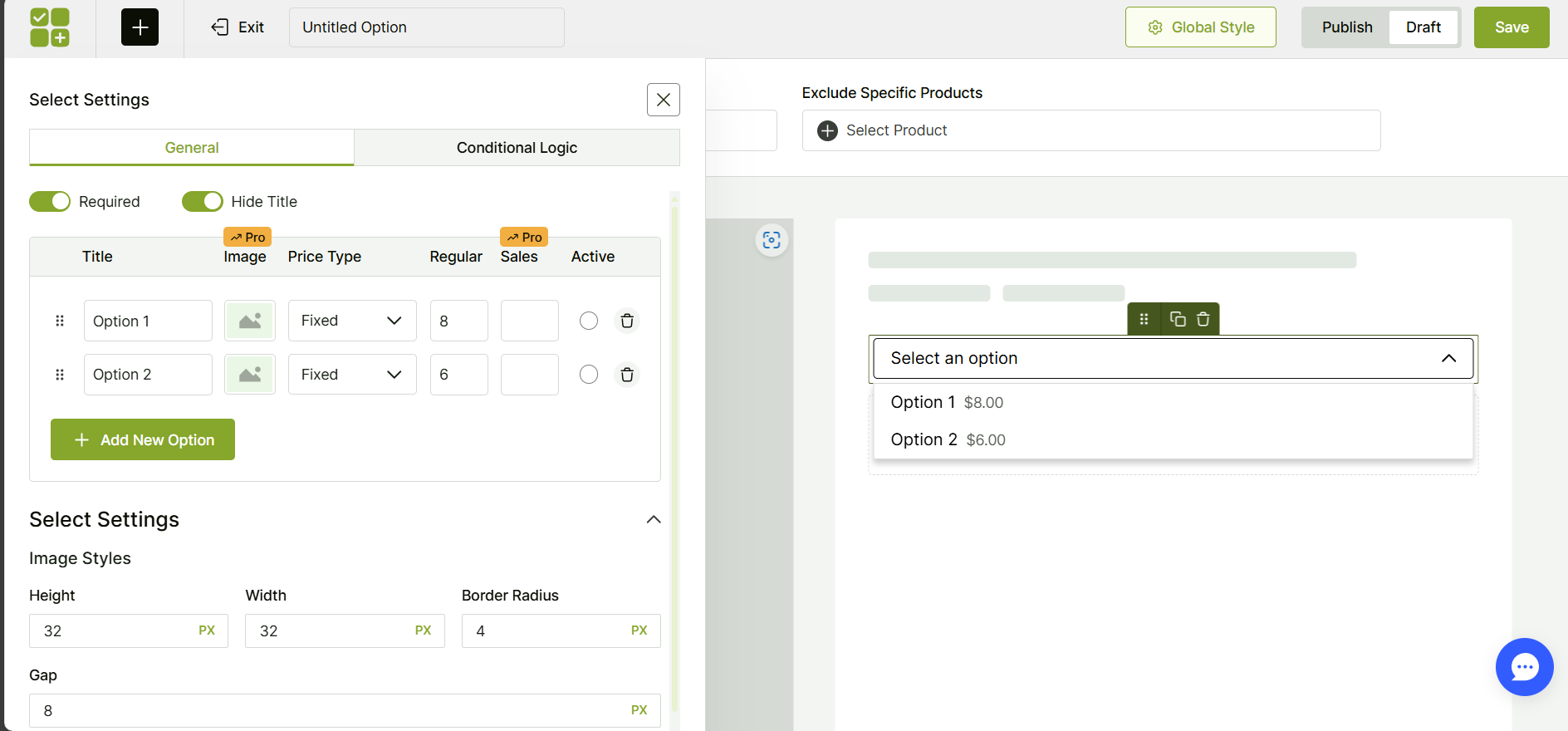Click the Add New Option button

pos(143,439)
